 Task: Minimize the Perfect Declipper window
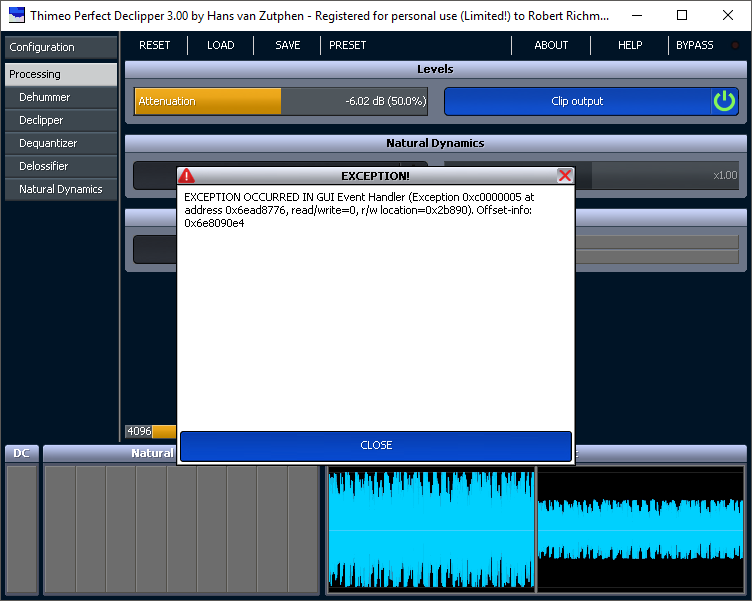coord(637,15)
